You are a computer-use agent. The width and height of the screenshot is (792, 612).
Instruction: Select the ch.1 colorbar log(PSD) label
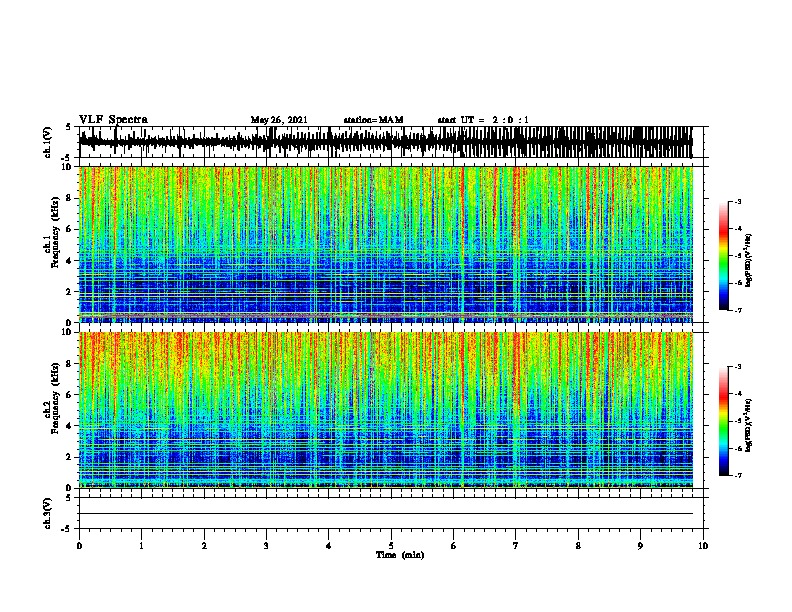coord(749,260)
